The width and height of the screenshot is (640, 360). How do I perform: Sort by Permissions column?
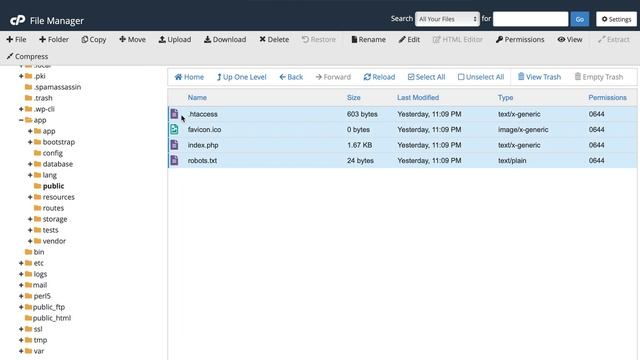(607, 98)
